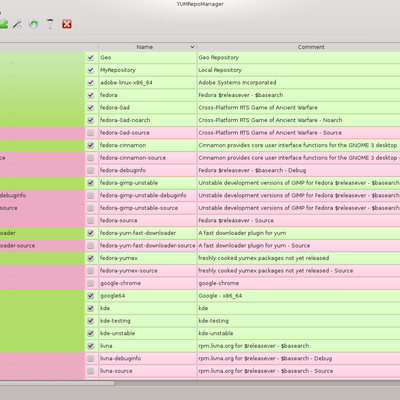Disable the google64 repository checkbox
Viewport: 400px width, 400px height.
tap(90, 296)
